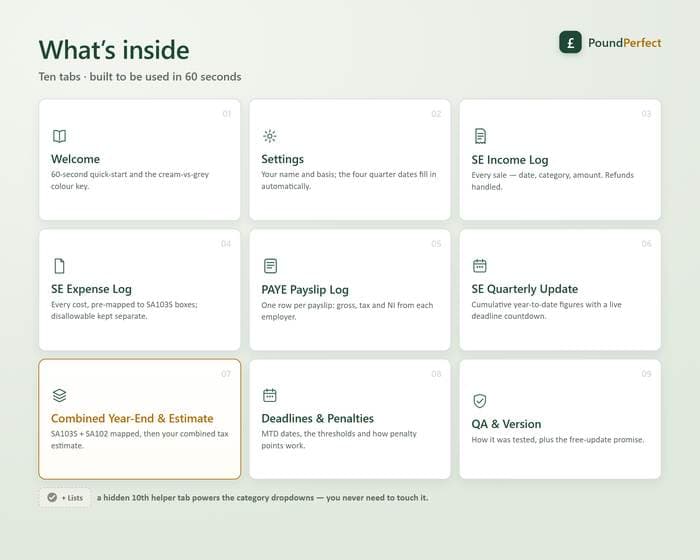The image size is (700, 560).
Task: Click the calendar icon on SE Quarterly Update
Action: click(479, 265)
